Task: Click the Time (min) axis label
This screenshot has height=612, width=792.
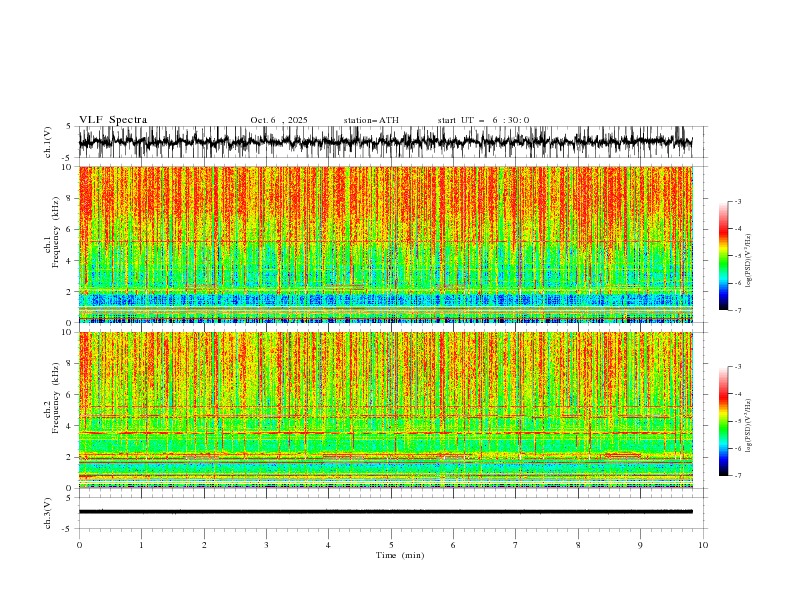Action: click(400, 555)
